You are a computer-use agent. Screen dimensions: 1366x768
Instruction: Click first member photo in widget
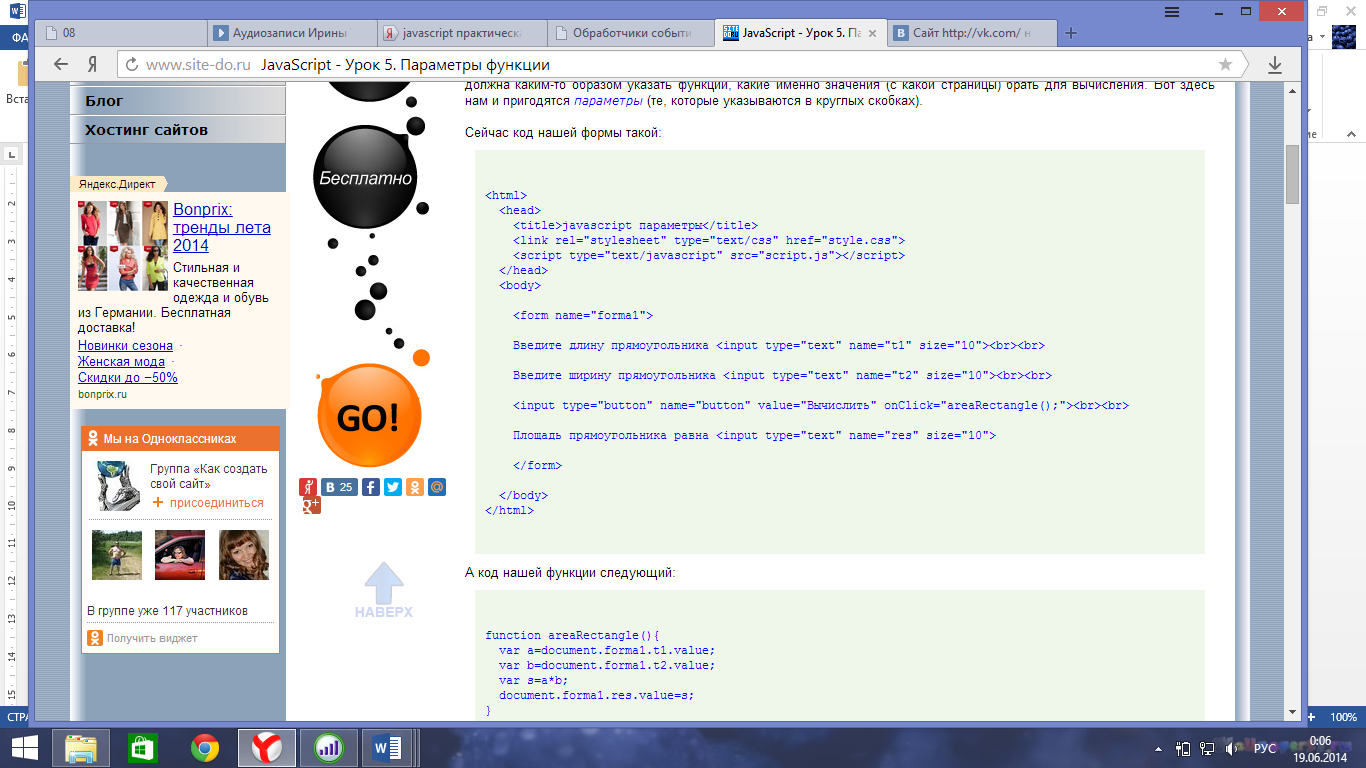pyautogui.click(x=117, y=555)
